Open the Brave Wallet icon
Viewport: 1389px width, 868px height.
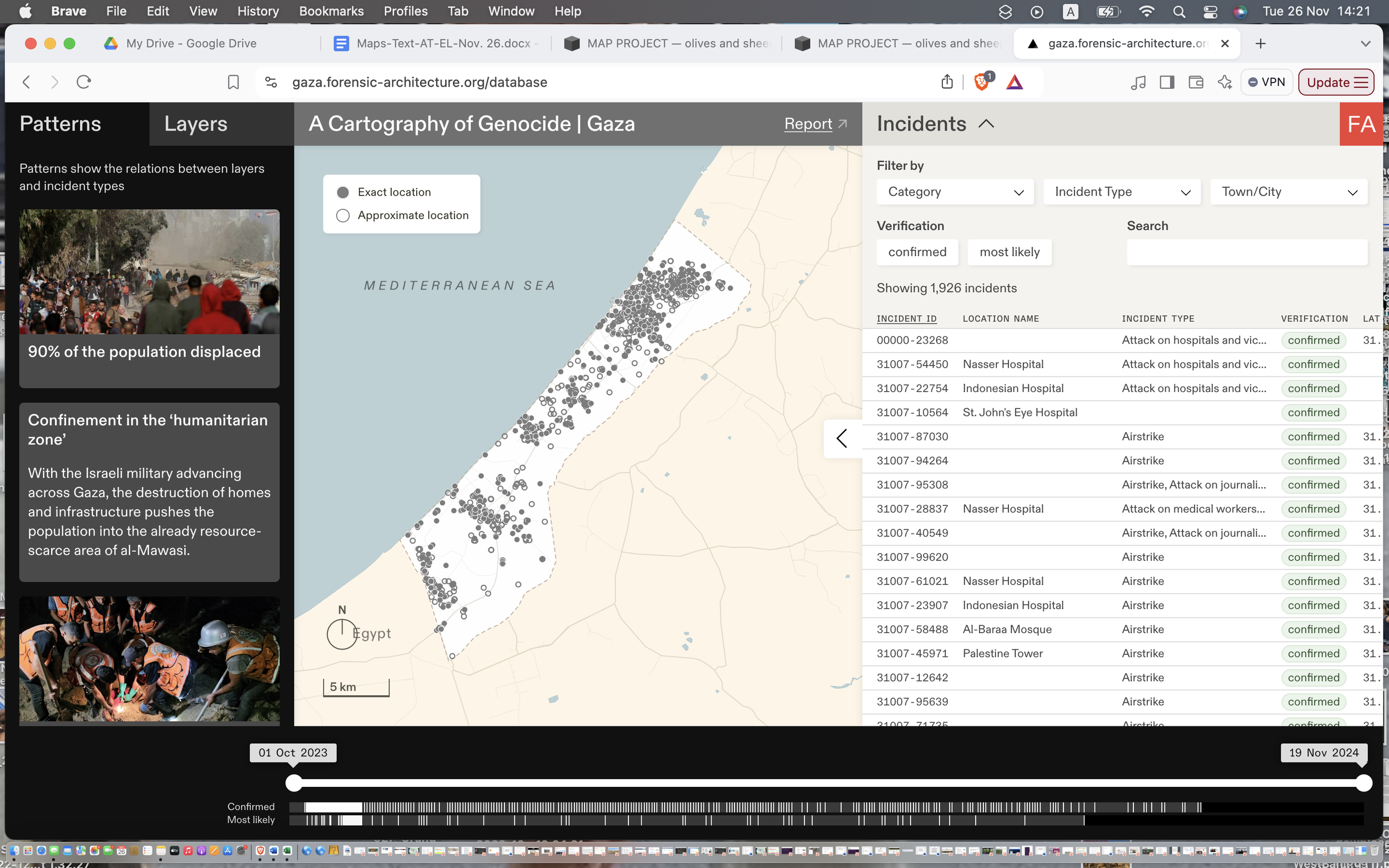tap(1196, 82)
